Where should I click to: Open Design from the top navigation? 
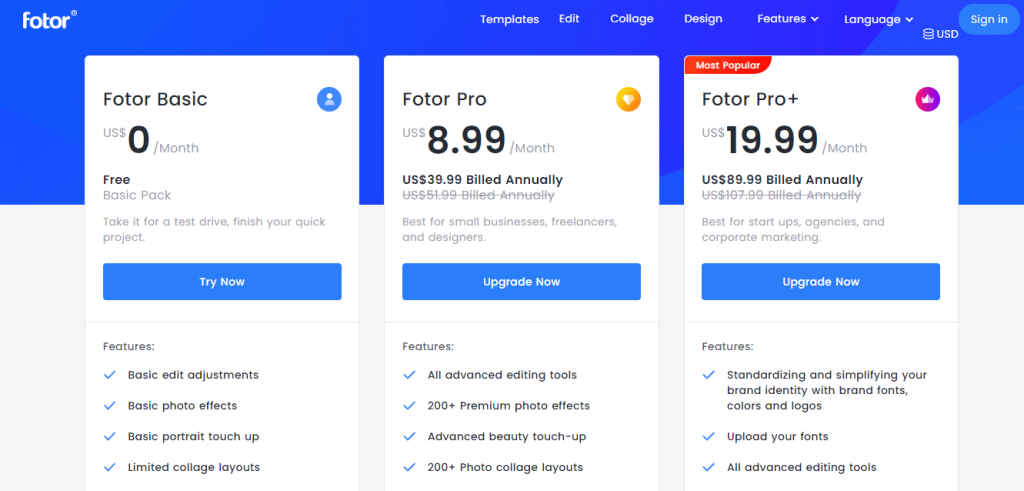703,19
